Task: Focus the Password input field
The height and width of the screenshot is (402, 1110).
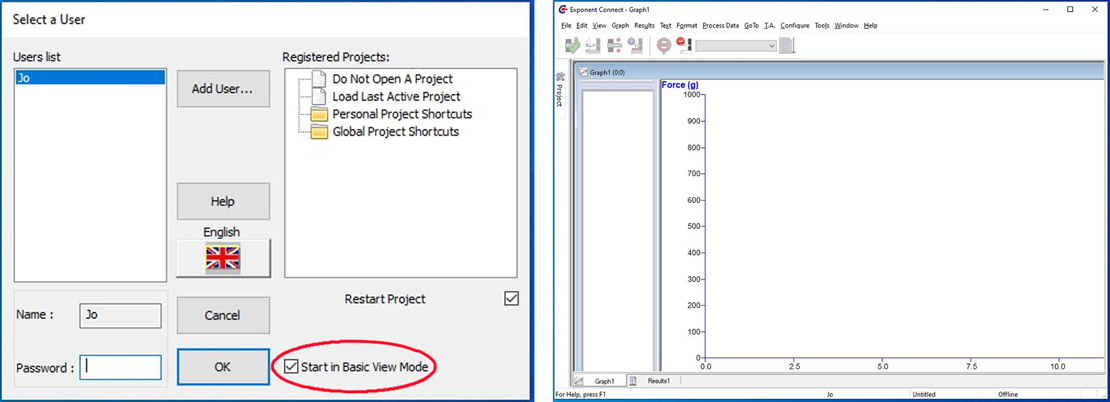Action: coord(121,367)
